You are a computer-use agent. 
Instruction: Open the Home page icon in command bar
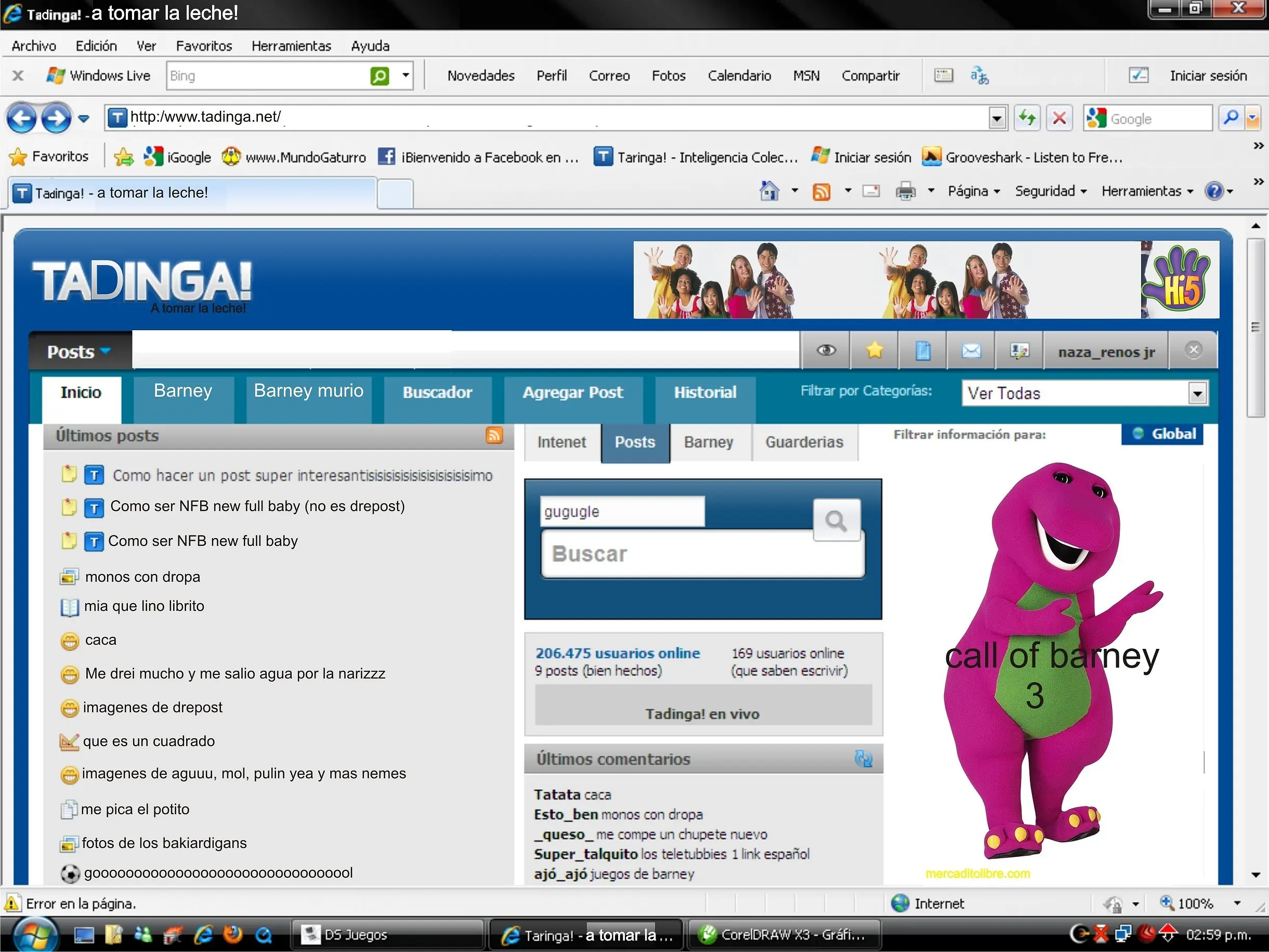click(x=769, y=190)
